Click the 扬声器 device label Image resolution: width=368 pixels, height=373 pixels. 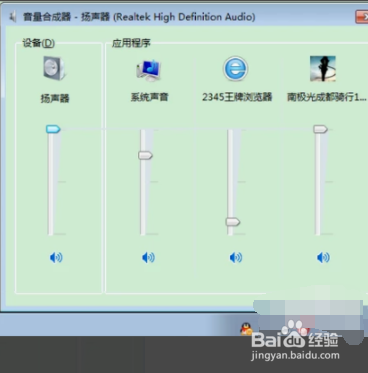(x=55, y=98)
